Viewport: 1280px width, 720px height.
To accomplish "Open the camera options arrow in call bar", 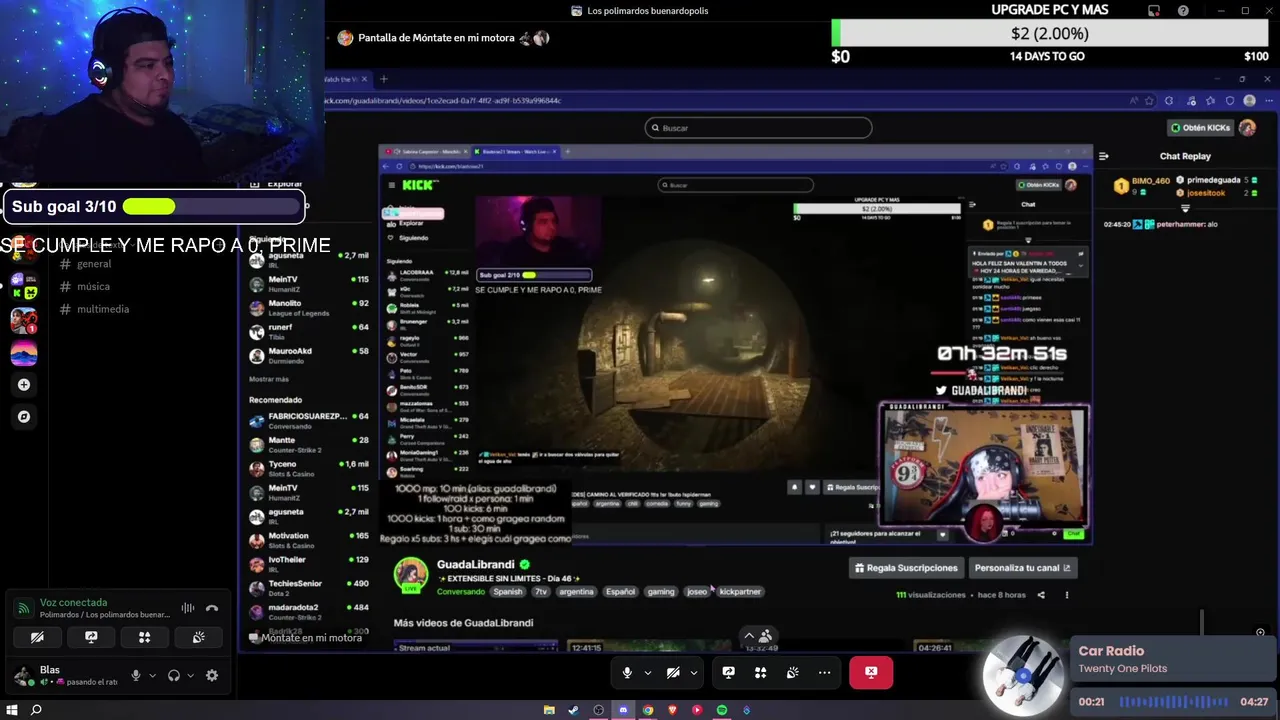I will click(693, 673).
